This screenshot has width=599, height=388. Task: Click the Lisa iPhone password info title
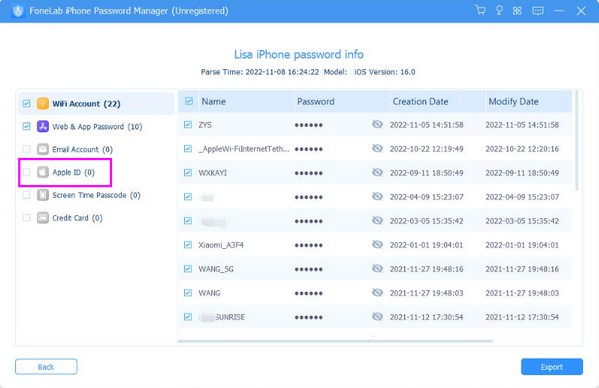[299, 54]
